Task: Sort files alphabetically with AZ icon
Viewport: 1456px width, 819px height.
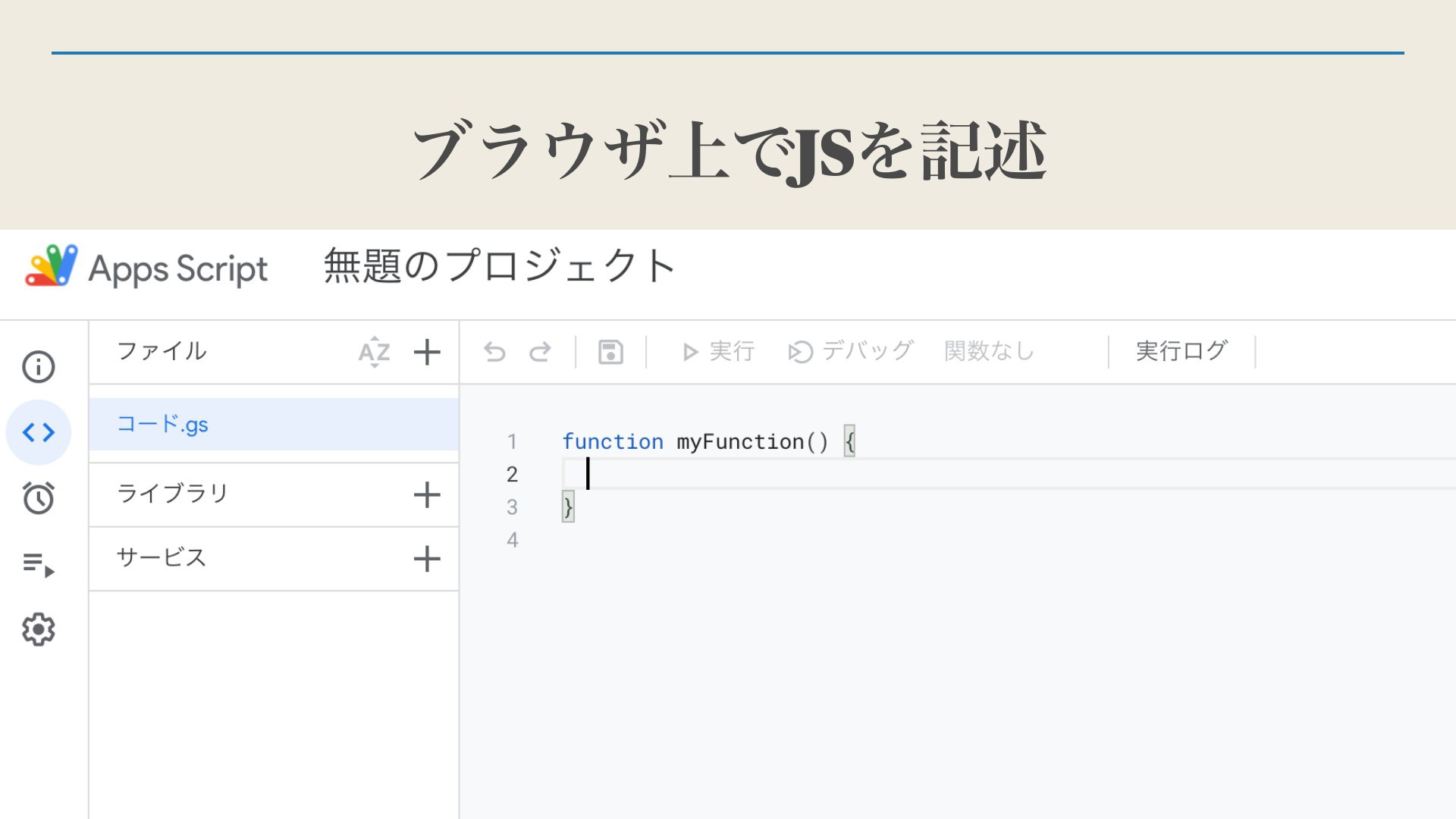Action: 375,352
